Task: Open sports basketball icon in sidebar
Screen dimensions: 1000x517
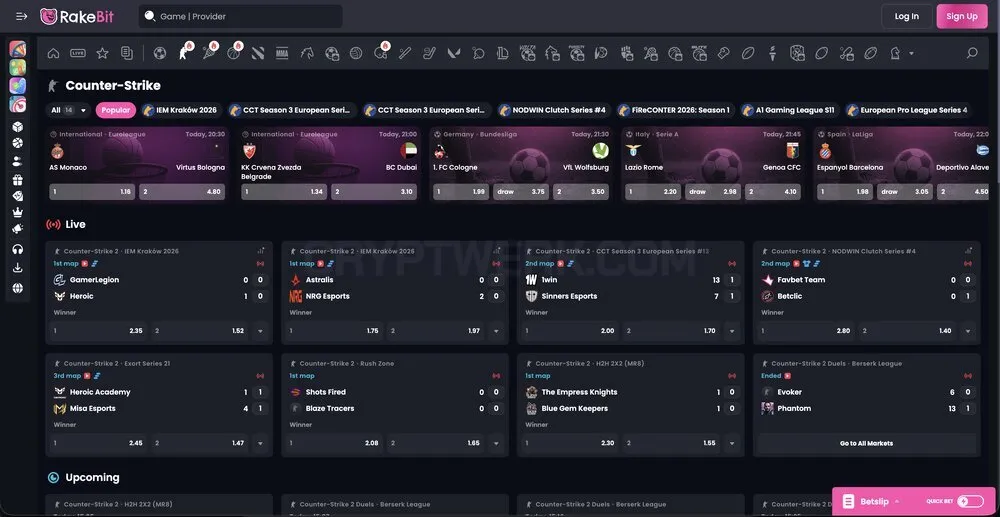Action: click(18, 143)
